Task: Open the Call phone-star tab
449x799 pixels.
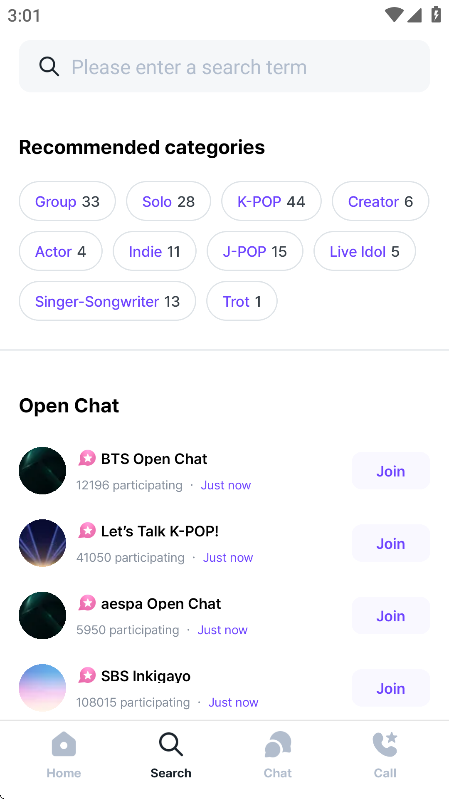Action: point(385,744)
